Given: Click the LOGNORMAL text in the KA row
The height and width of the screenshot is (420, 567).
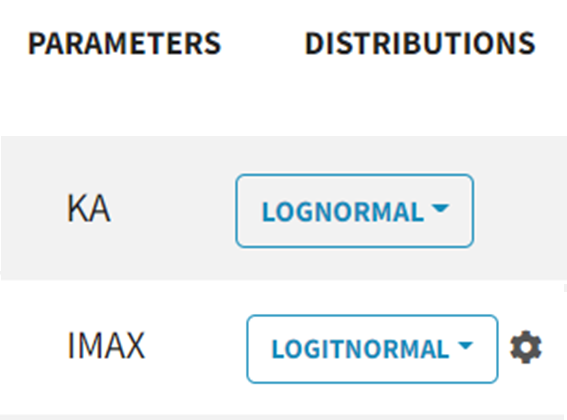Looking at the screenshot, I should [343, 212].
